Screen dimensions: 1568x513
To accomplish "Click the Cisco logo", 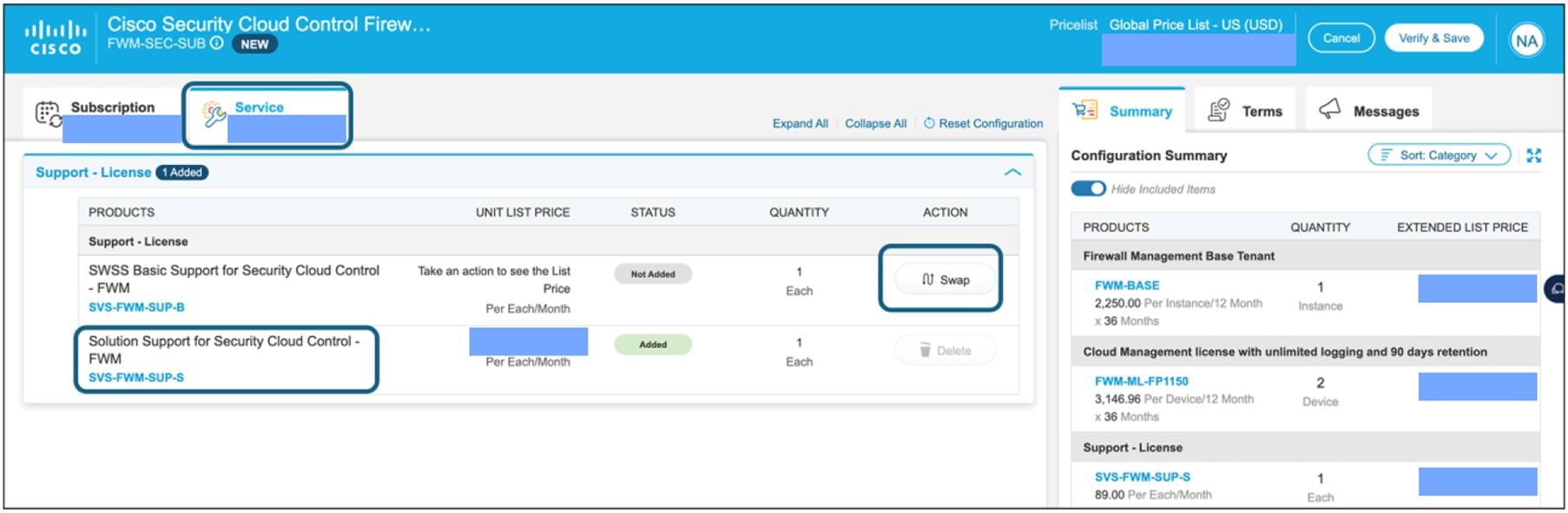I will tap(56, 38).
